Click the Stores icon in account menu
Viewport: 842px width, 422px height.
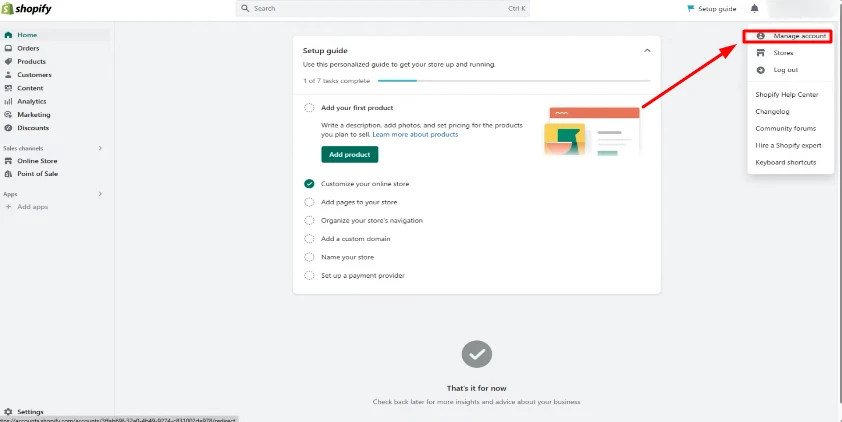click(760, 53)
